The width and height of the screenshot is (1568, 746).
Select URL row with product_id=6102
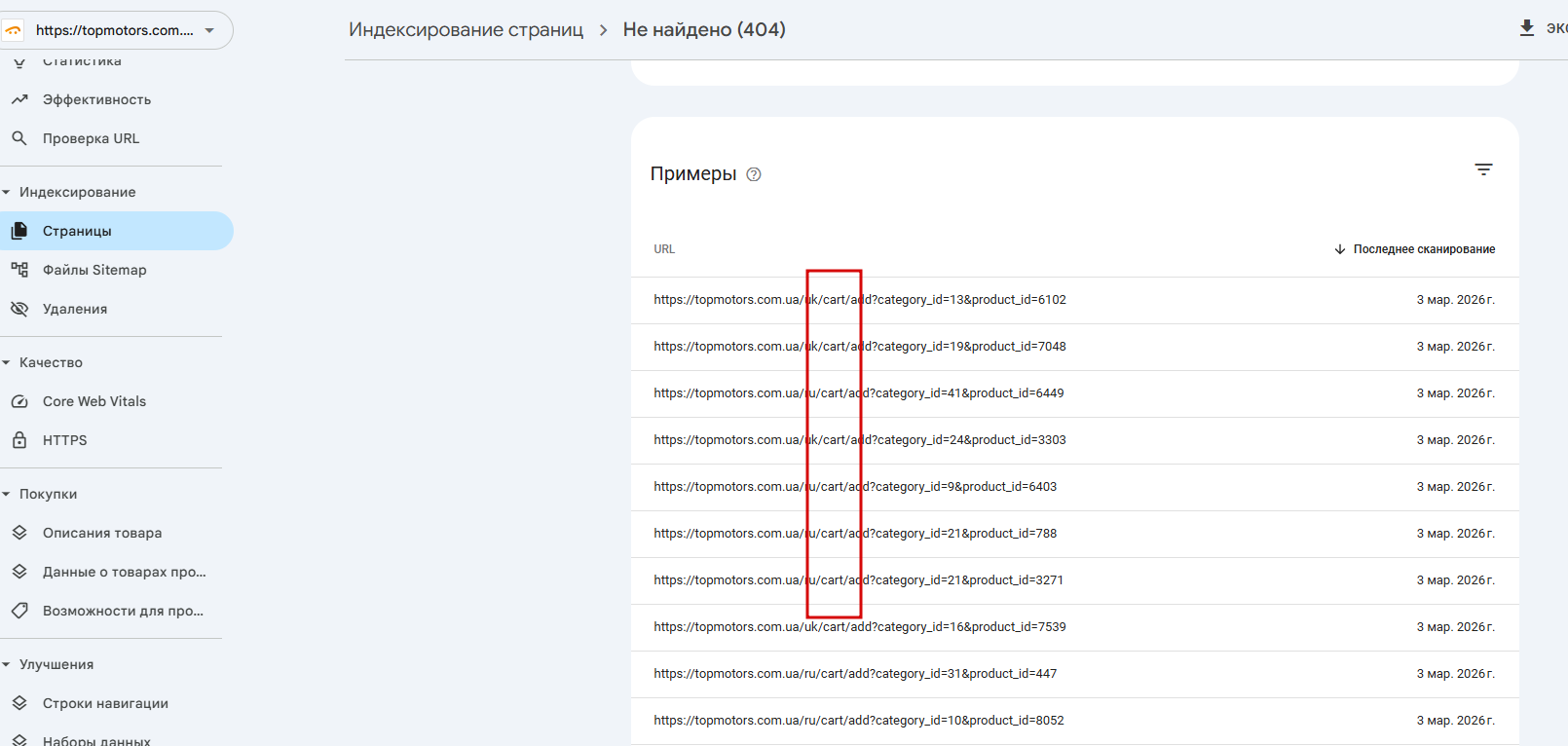point(1074,300)
